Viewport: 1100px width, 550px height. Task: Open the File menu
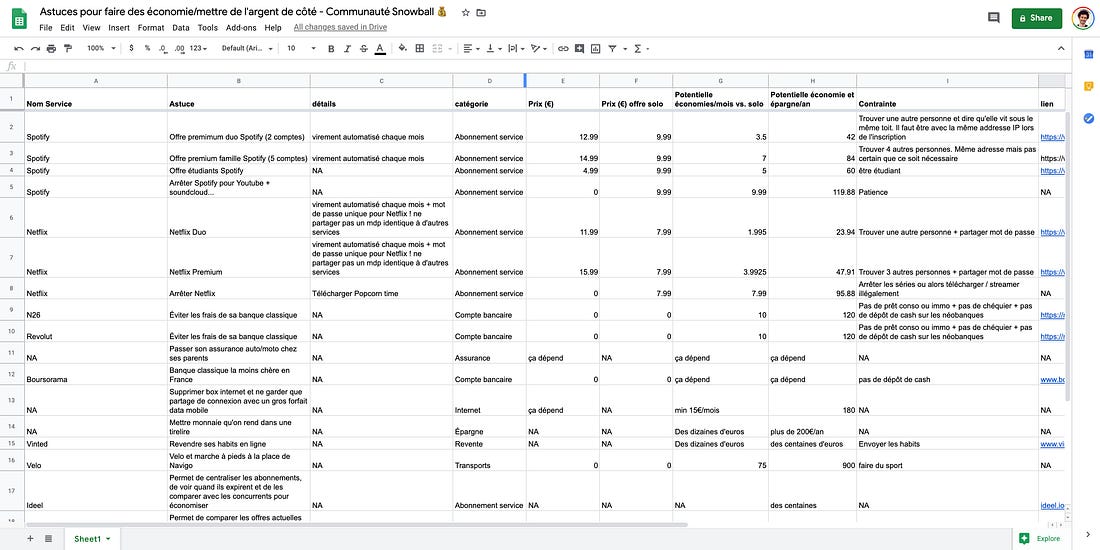pos(46,28)
